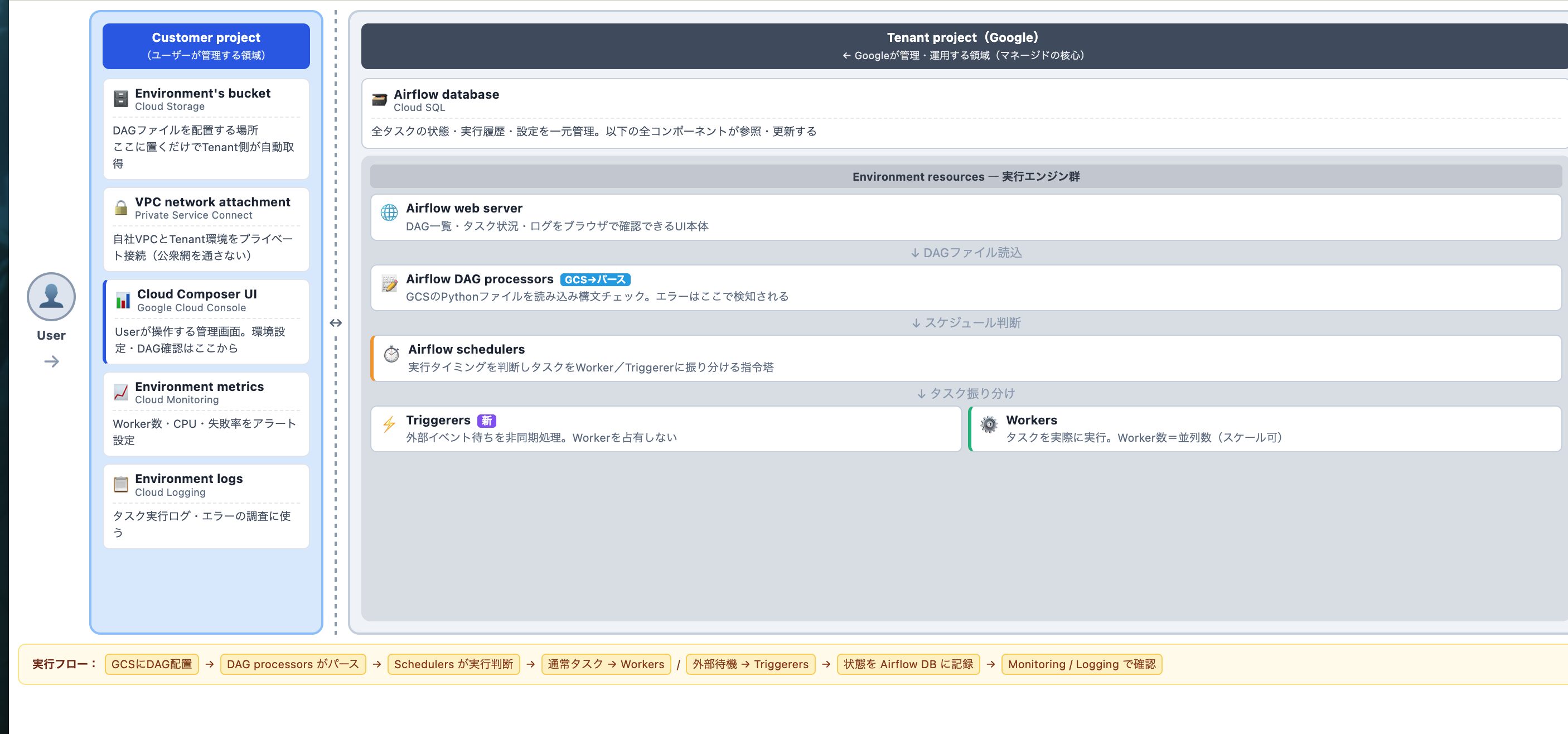
Task: Click the bar chart icon beside Cloud Composer UI
Action: coord(123,300)
